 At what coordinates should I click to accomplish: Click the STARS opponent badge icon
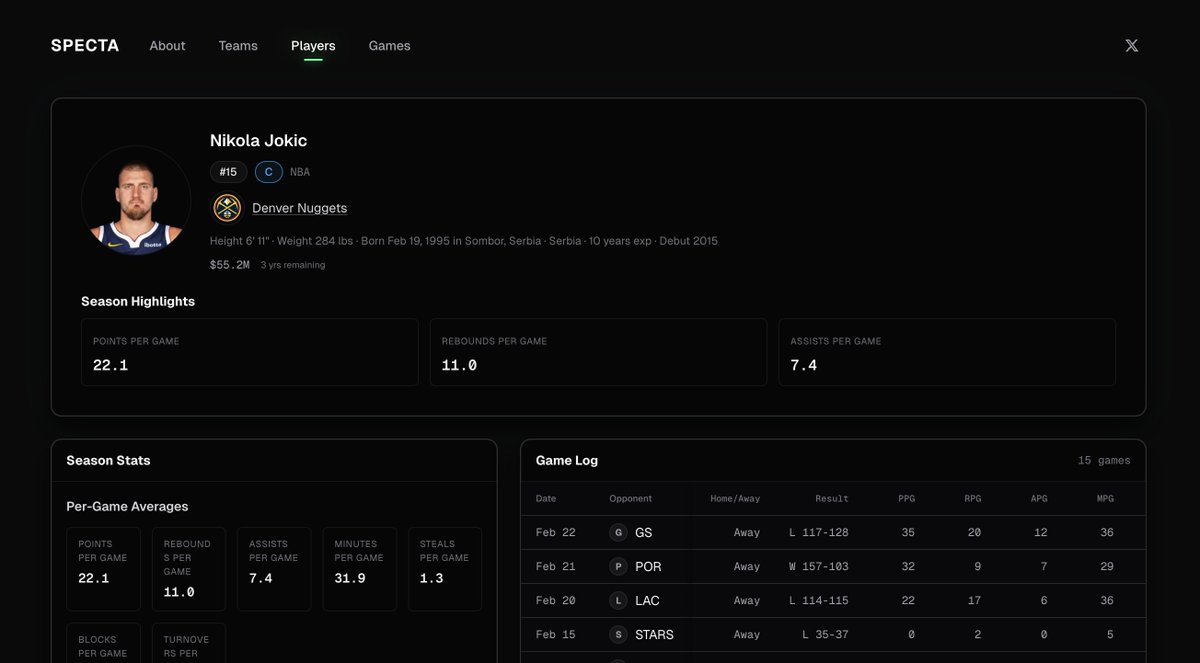point(618,634)
